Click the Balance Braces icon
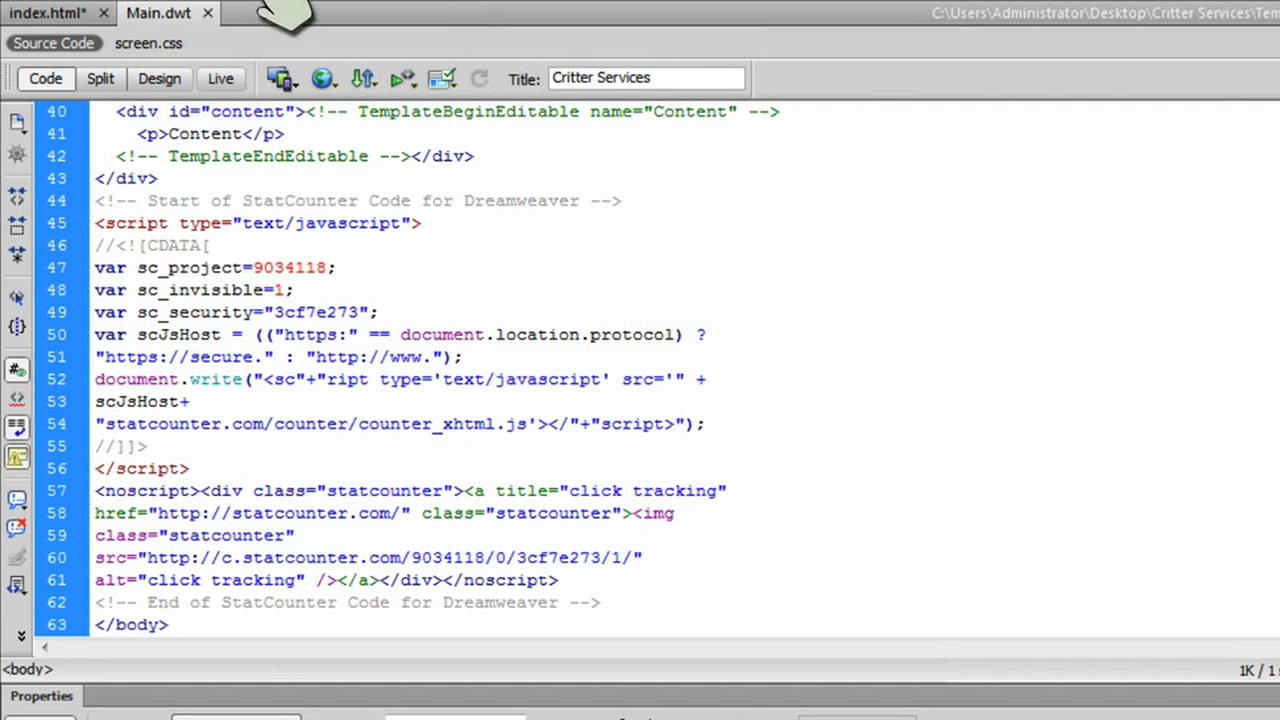Viewport: 1280px width, 720px height. point(16,327)
